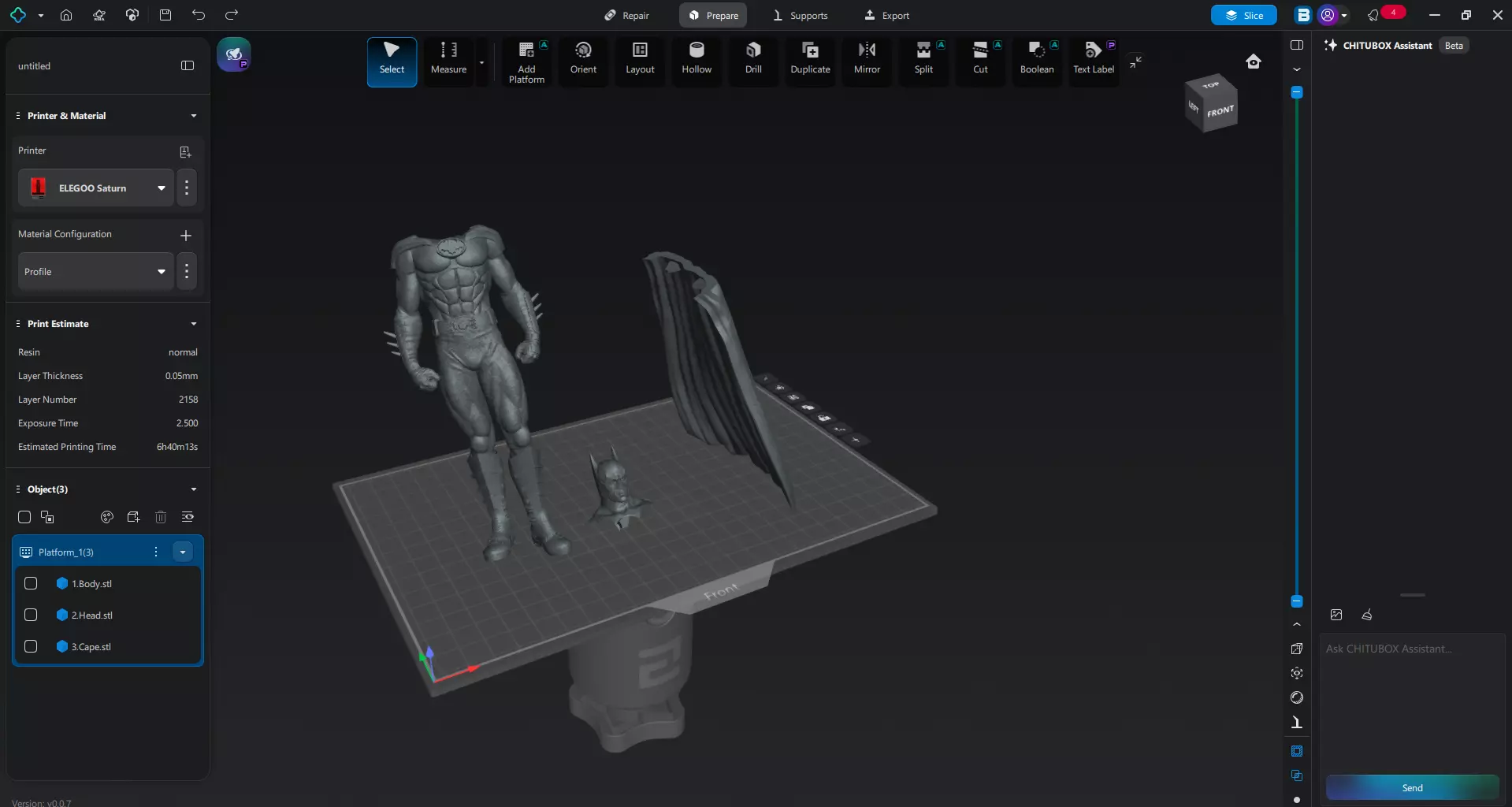Collapse the toolbar with arrows icon
The height and width of the screenshot is (807, 1512).
click(1135, 61)
